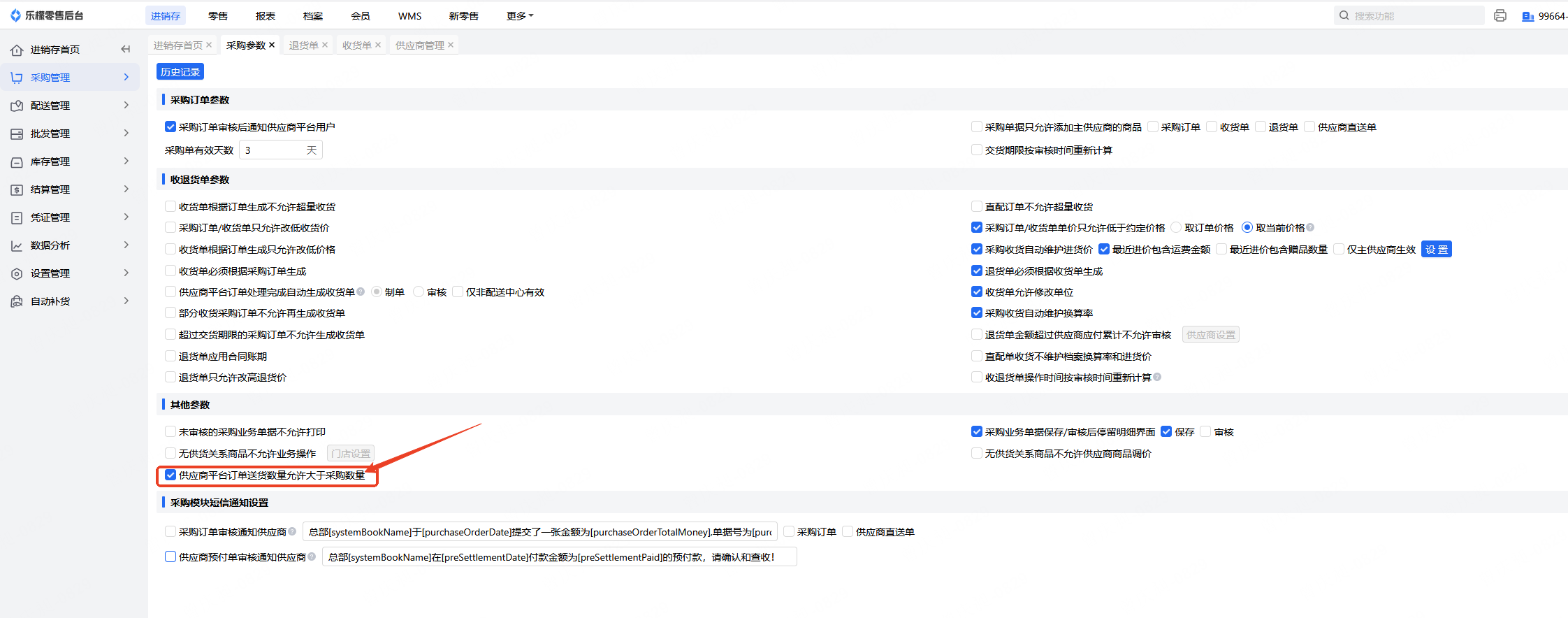Click the 采购单有效天数 input field
This screenshot has height=618, width=1568.
[x=273, y=150]
